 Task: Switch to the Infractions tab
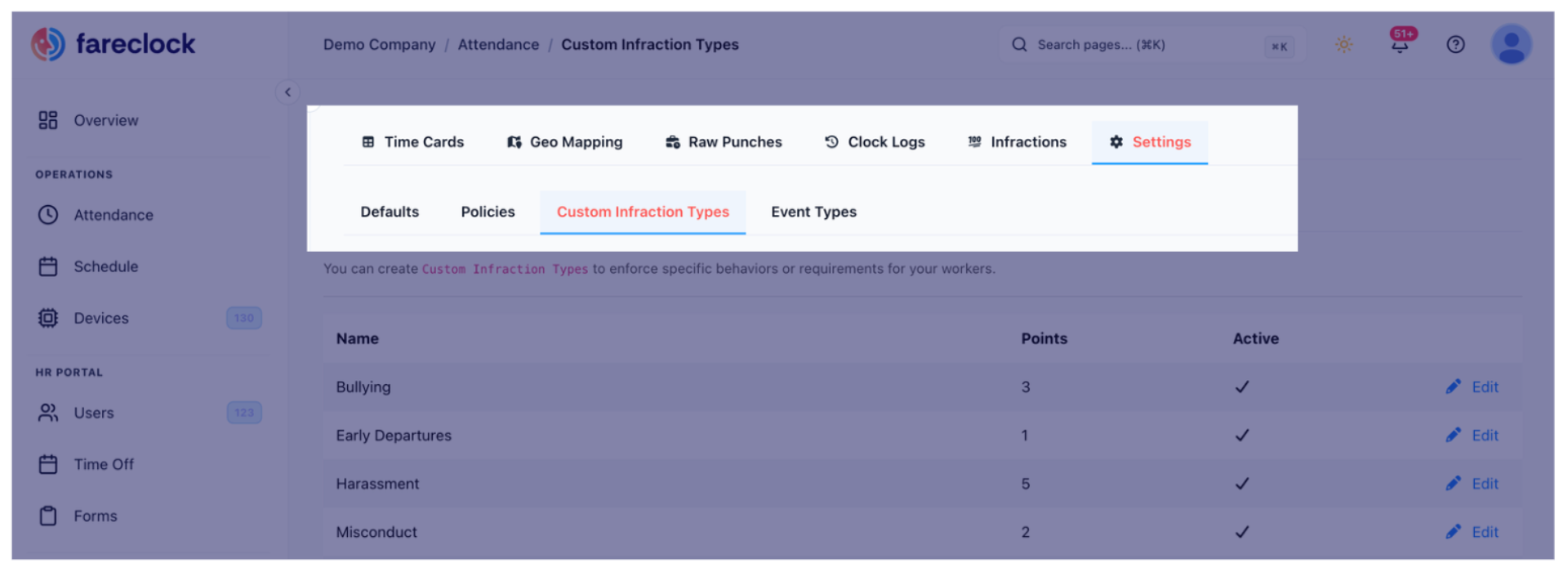1017,142
